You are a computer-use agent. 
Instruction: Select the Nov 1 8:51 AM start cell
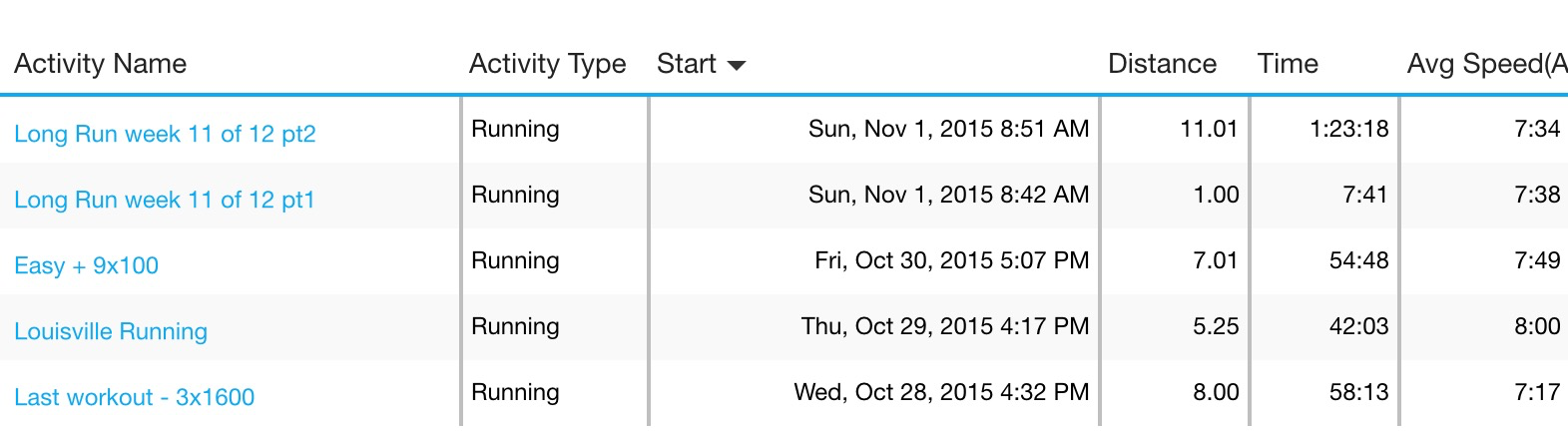(x=948, y=129)
